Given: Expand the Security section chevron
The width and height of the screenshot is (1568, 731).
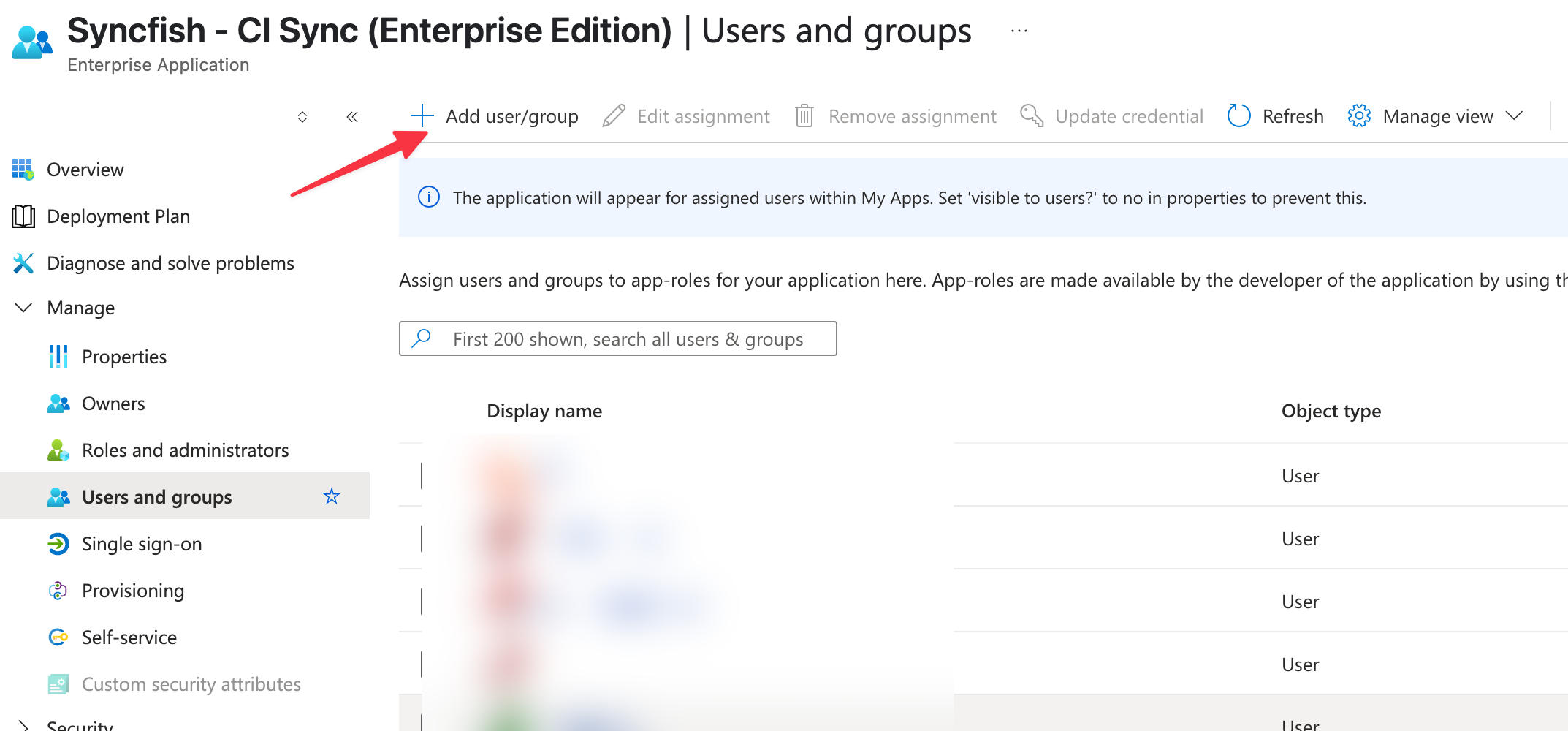Looking at the screenshot, I should click(23, 725).
